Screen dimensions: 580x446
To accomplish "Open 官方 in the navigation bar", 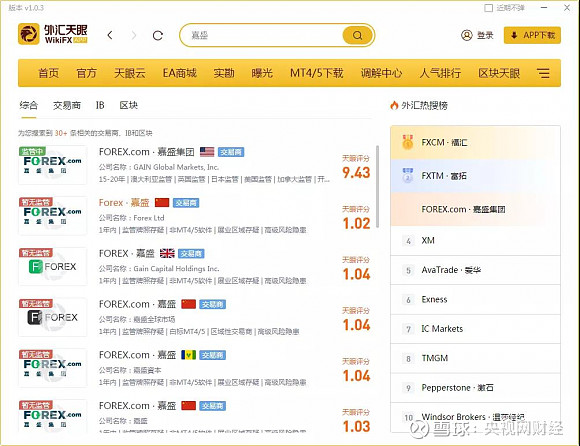I will [86, 73].
